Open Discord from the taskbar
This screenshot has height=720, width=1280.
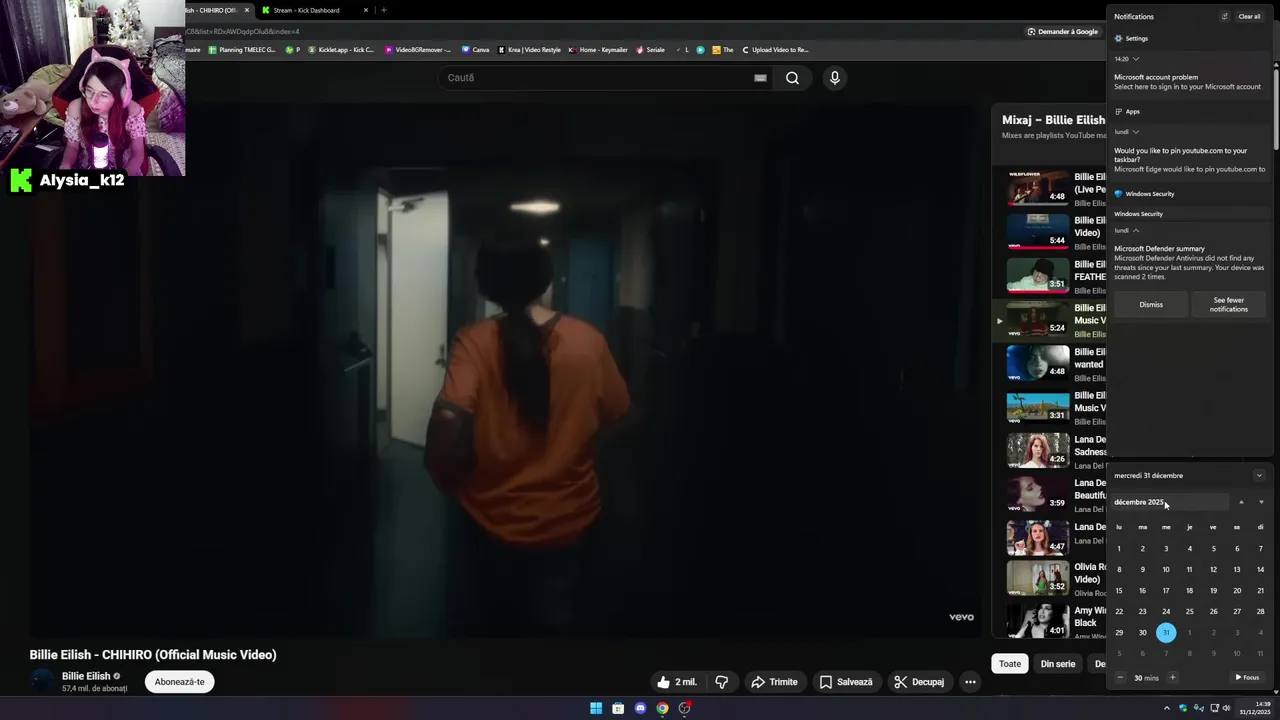point(640,708)
